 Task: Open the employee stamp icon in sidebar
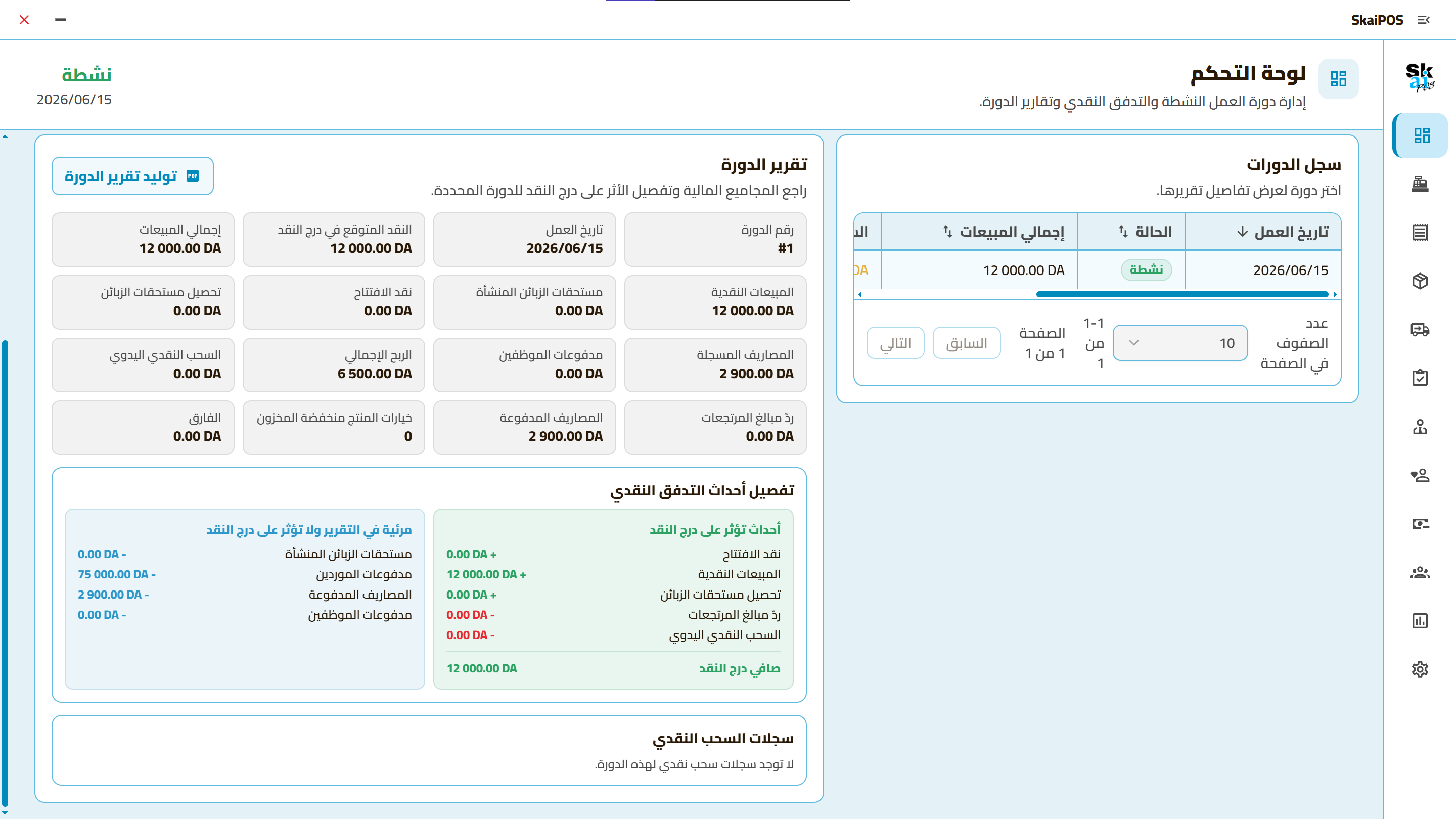pos(1420,427)
